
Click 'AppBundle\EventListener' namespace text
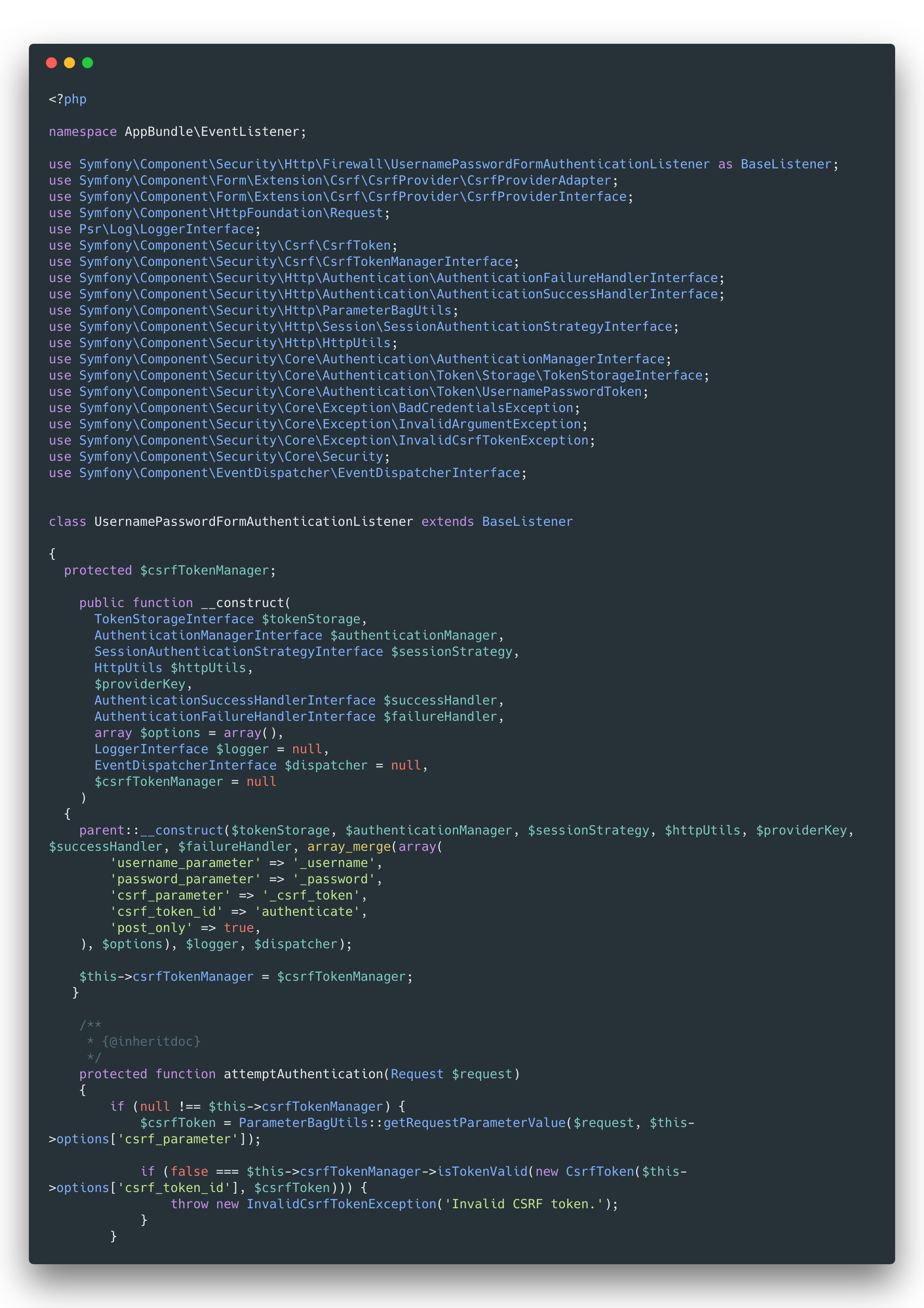point(212,132)
